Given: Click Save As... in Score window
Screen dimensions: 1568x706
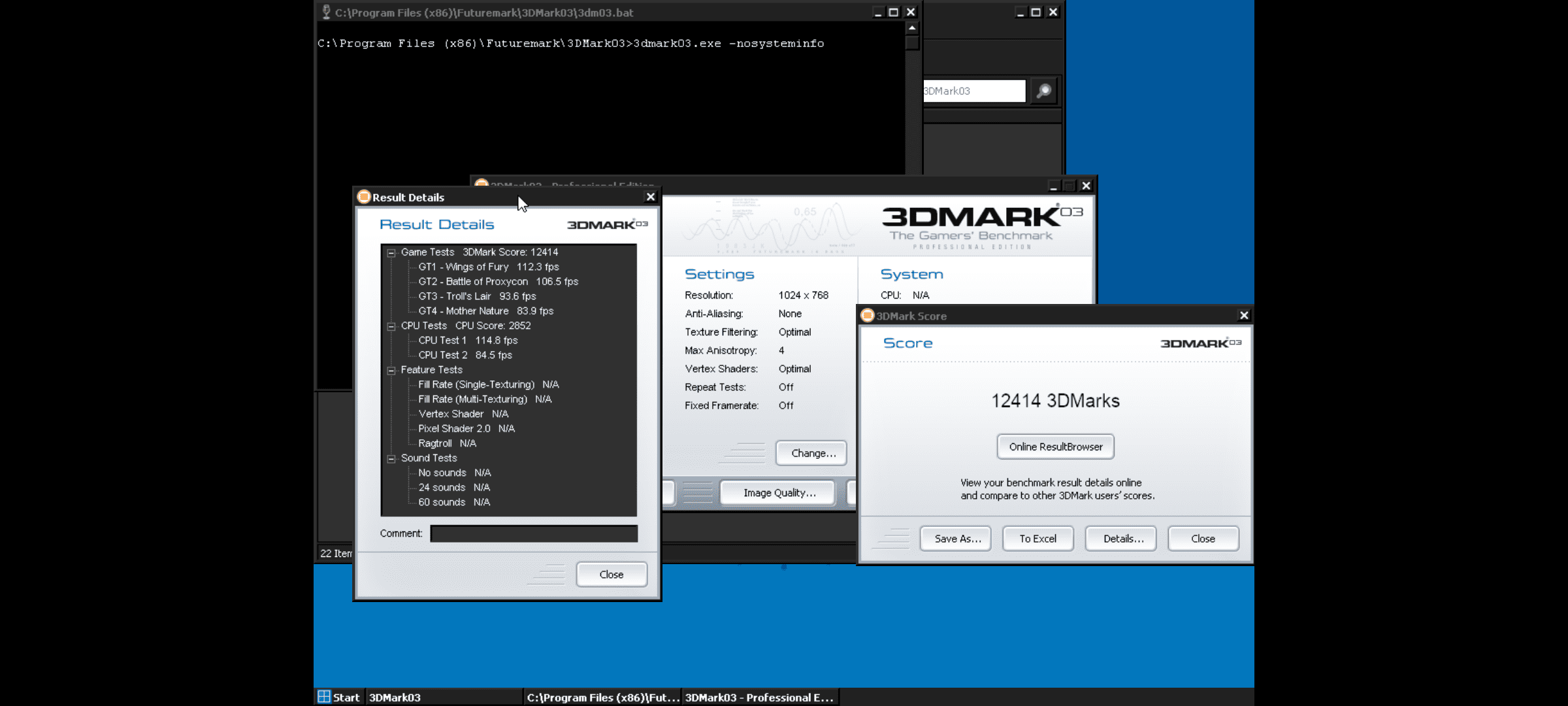Looking at the screenshot, I should (956, 539).
